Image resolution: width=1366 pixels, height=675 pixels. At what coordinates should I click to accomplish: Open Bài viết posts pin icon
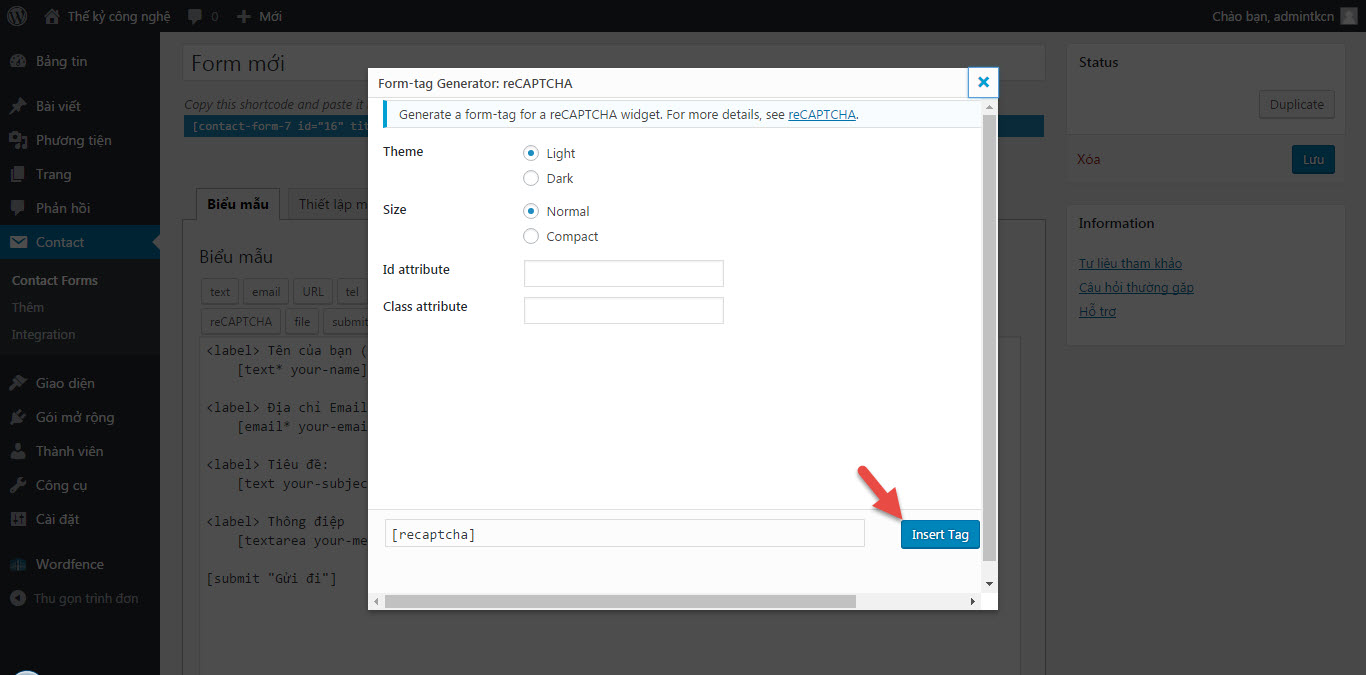(18, 106)
